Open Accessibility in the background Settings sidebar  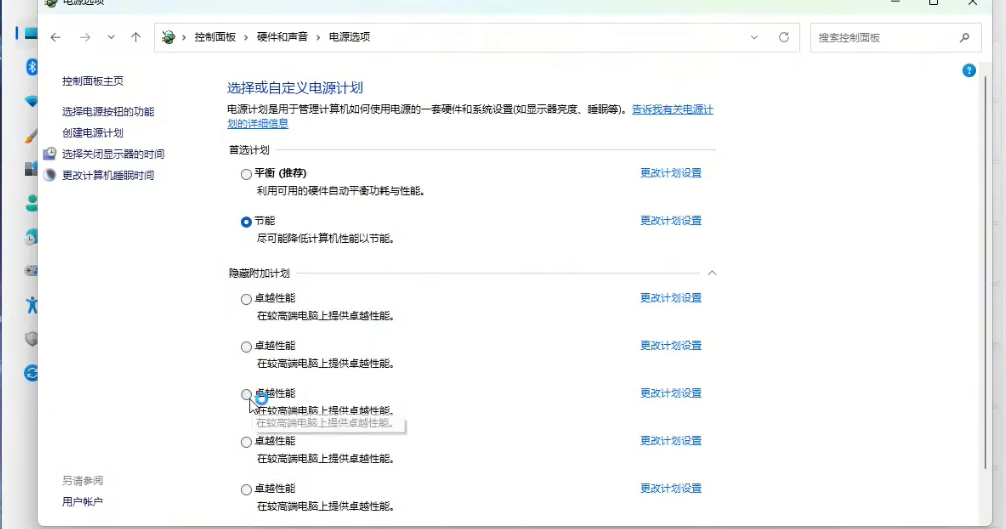coord(31,304)
